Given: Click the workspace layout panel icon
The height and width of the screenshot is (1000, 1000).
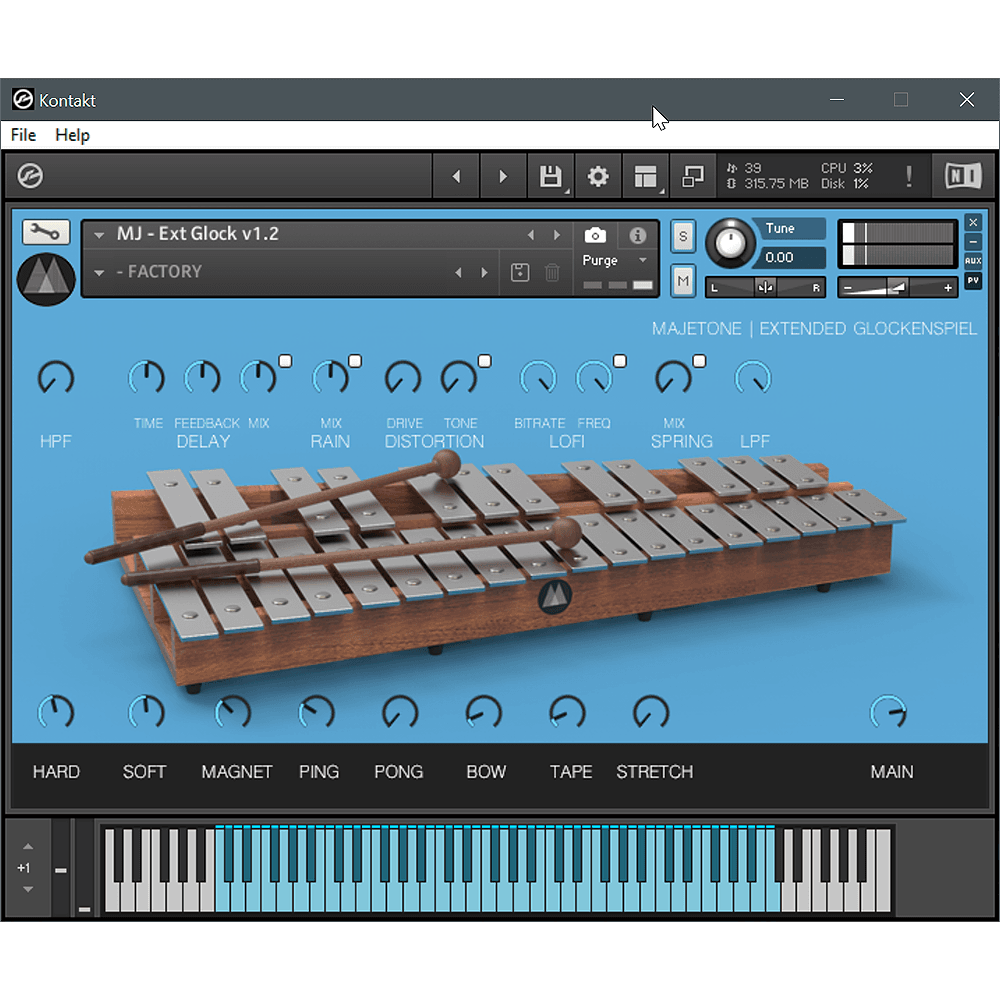Looking at the screenshot, I should point(645,177).
